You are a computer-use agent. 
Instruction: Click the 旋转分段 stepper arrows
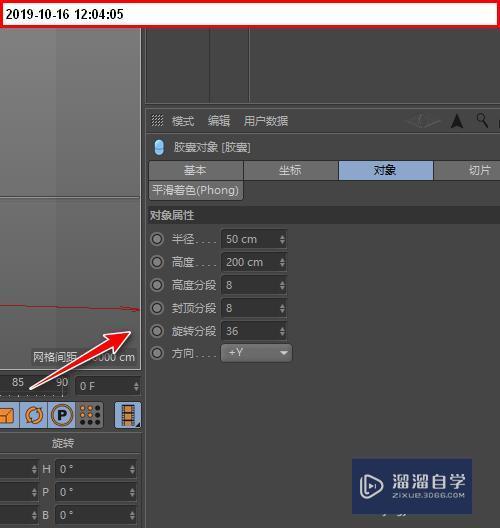[x=282, y=332]
